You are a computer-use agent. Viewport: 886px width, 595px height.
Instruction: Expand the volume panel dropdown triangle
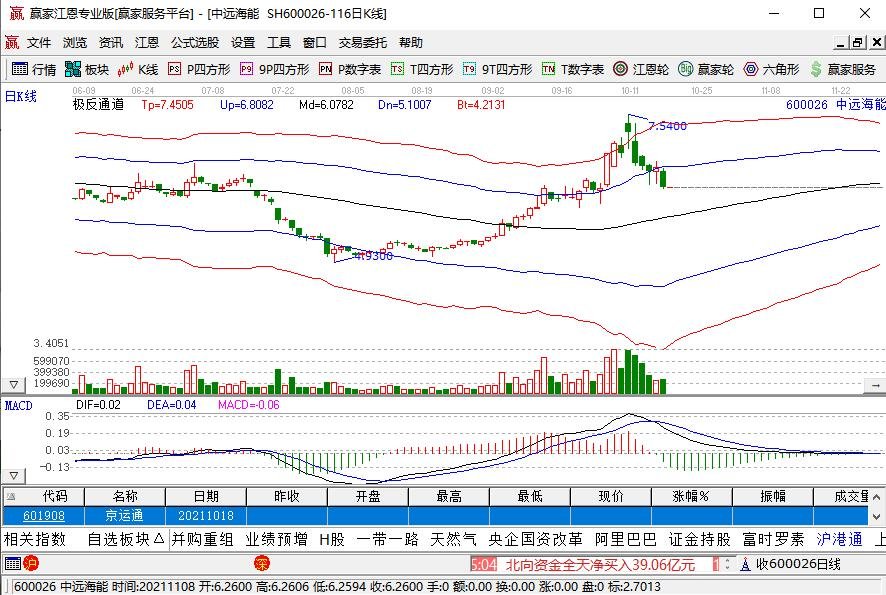(14, 385)
